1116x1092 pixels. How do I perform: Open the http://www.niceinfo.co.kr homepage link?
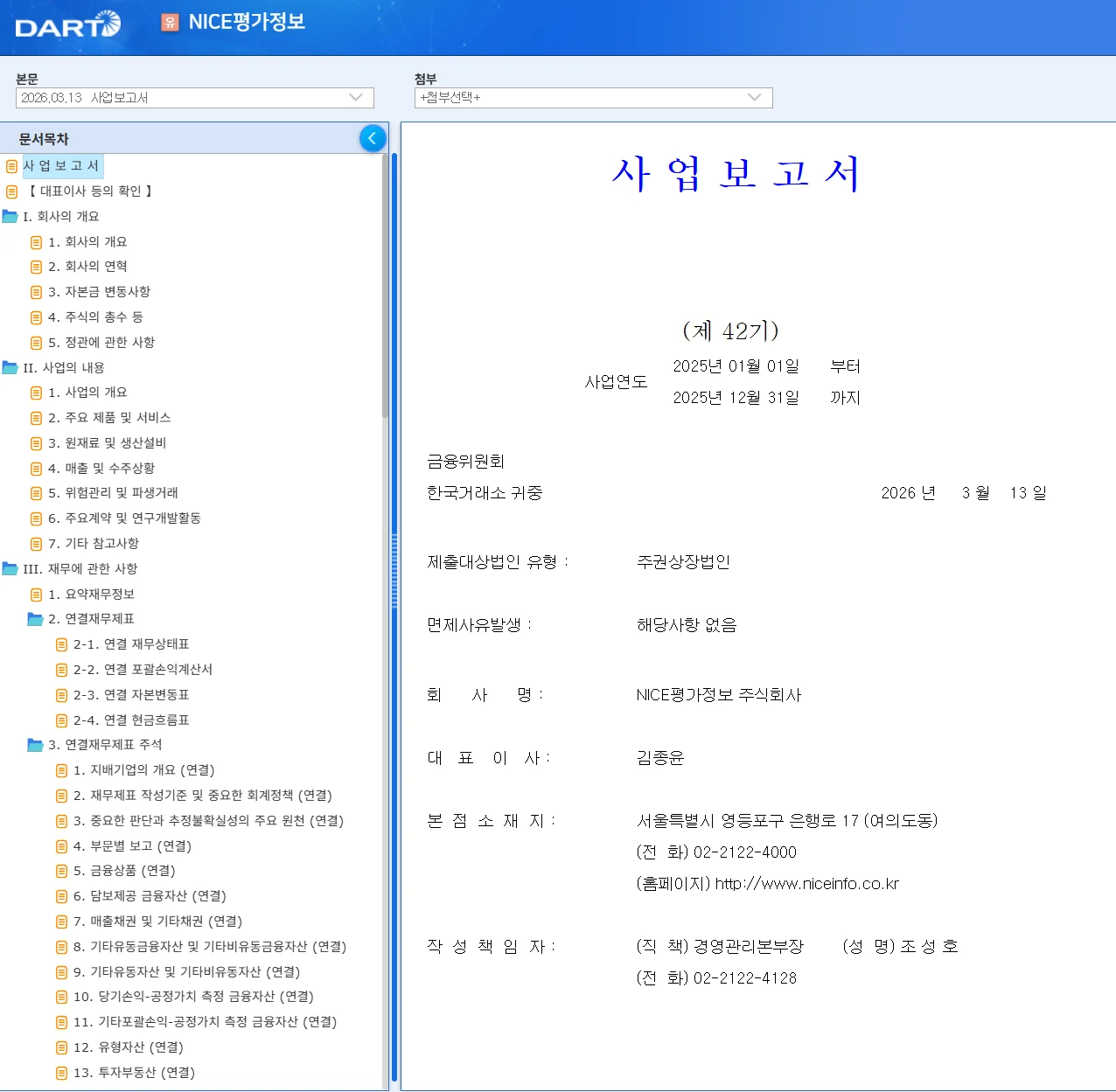click(807, 884)
